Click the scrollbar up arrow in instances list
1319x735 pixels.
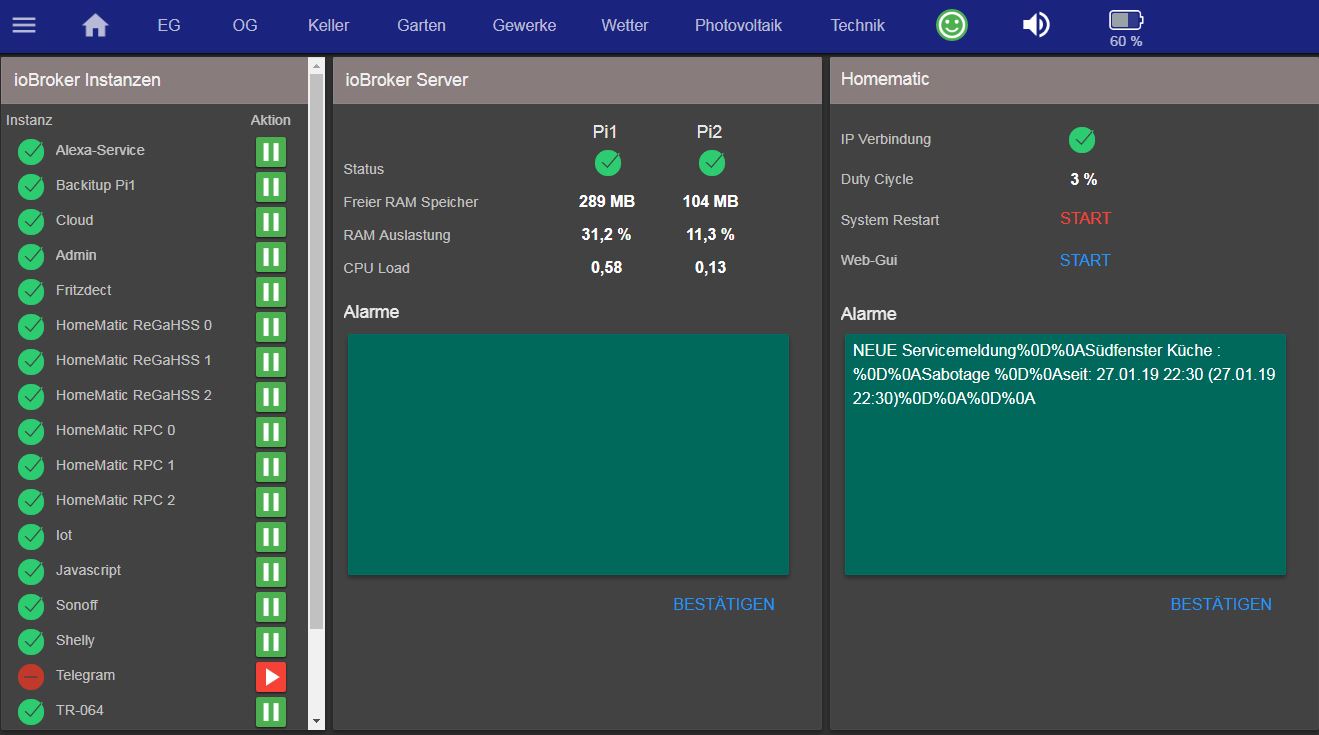coord(317,65)
